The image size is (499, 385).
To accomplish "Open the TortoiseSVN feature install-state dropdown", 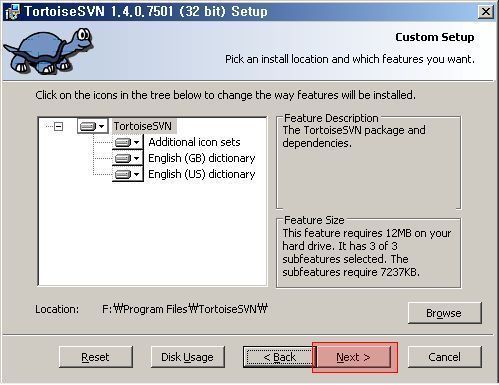I will 92,126.
